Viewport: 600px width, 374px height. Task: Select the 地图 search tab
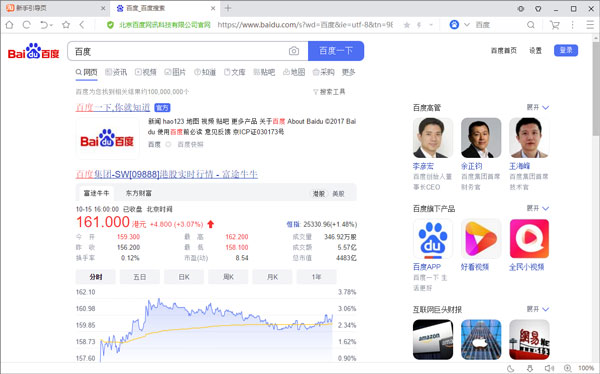pos(294,72)
